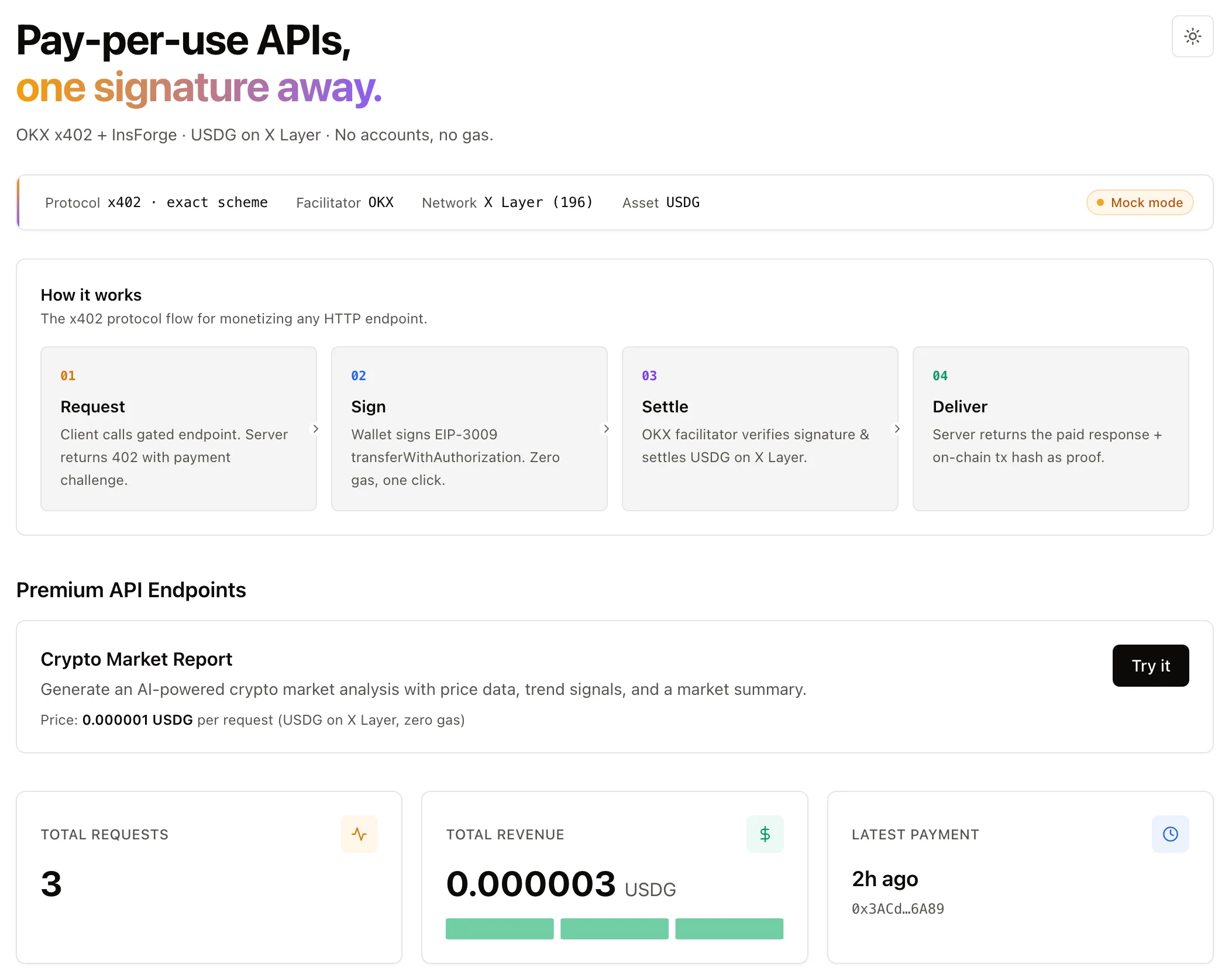Click the pulse activity icon on Total Requests card
The image size is (1232, 978).
[x=359, y=834]
